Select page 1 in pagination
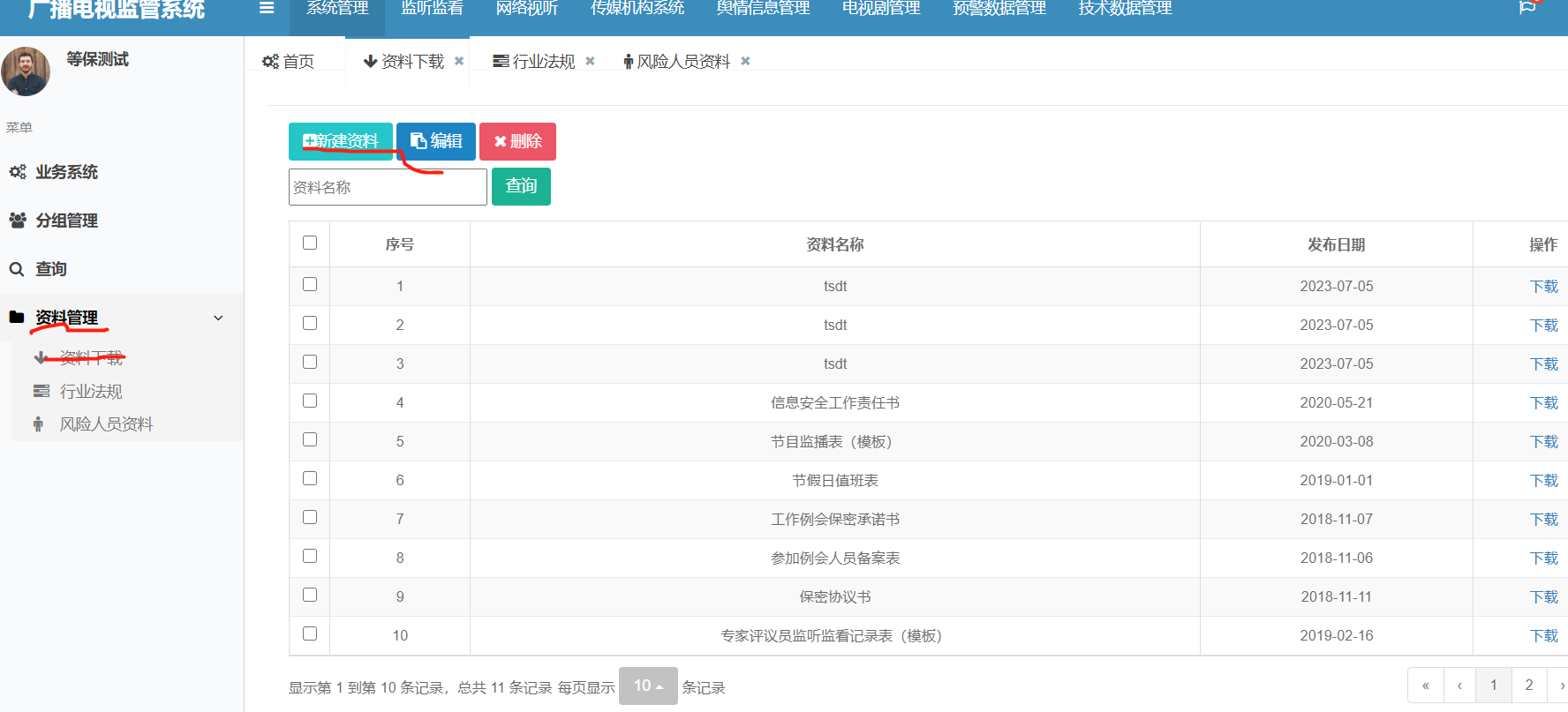The width and height of the screenshot is (1568, 712). pos(1494,686)
